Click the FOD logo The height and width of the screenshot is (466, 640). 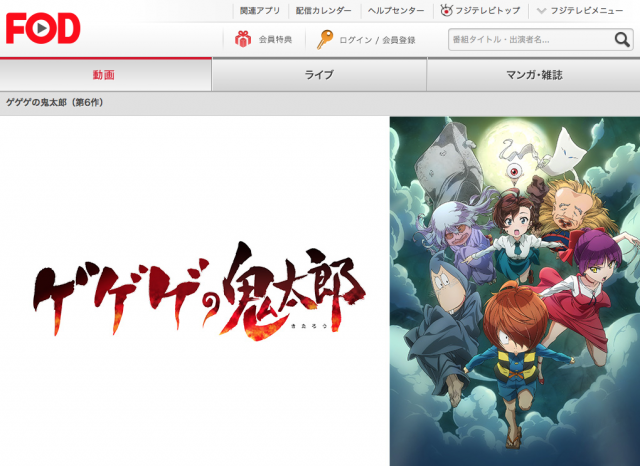tap(43, 28)
